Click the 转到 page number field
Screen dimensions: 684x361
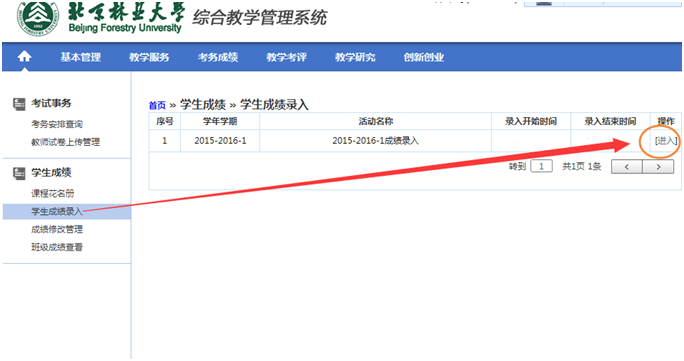pyautogui.click(x=541, y=166)
